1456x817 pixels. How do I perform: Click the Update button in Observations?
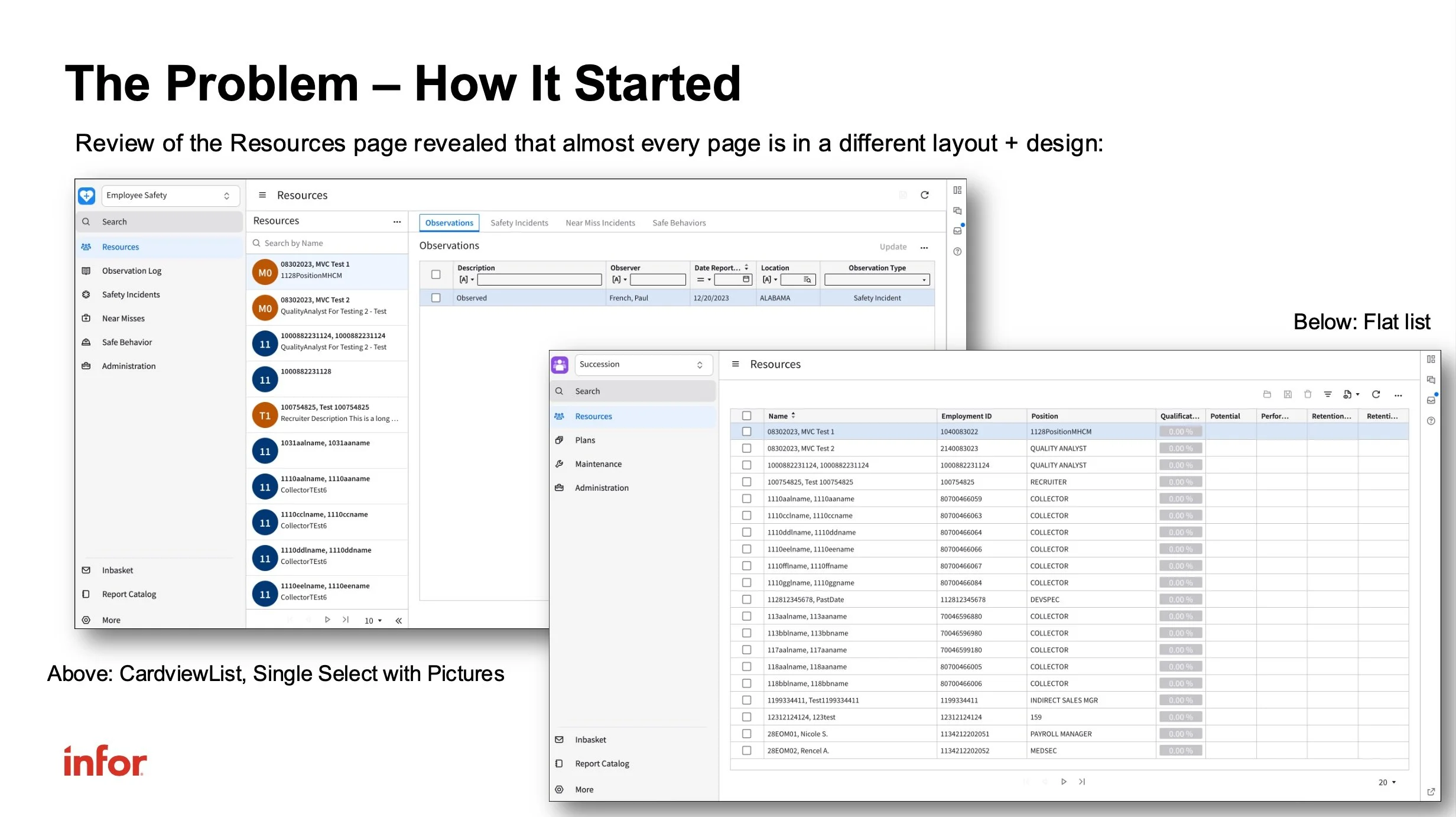pyautogui.click(x=892, y=247)
